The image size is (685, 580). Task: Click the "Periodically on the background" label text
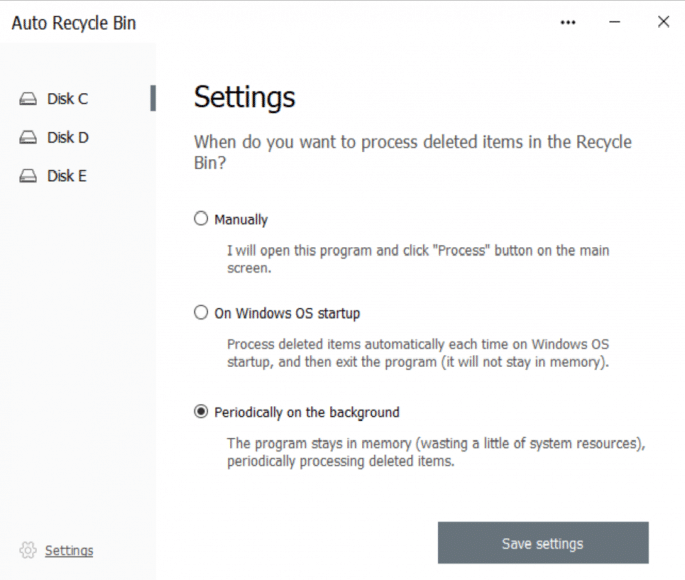(x=307, y=412)
